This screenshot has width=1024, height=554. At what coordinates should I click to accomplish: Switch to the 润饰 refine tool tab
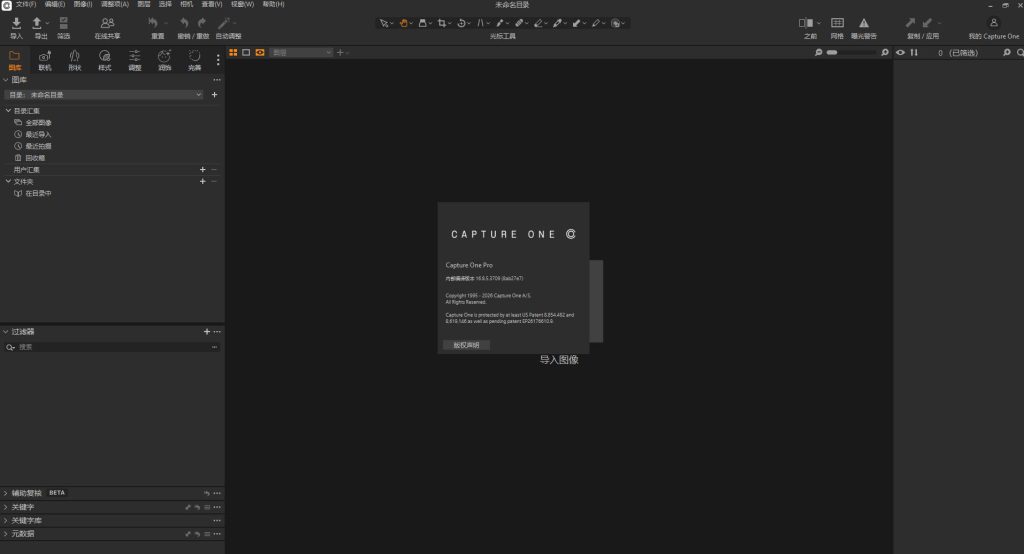[165, 60]
